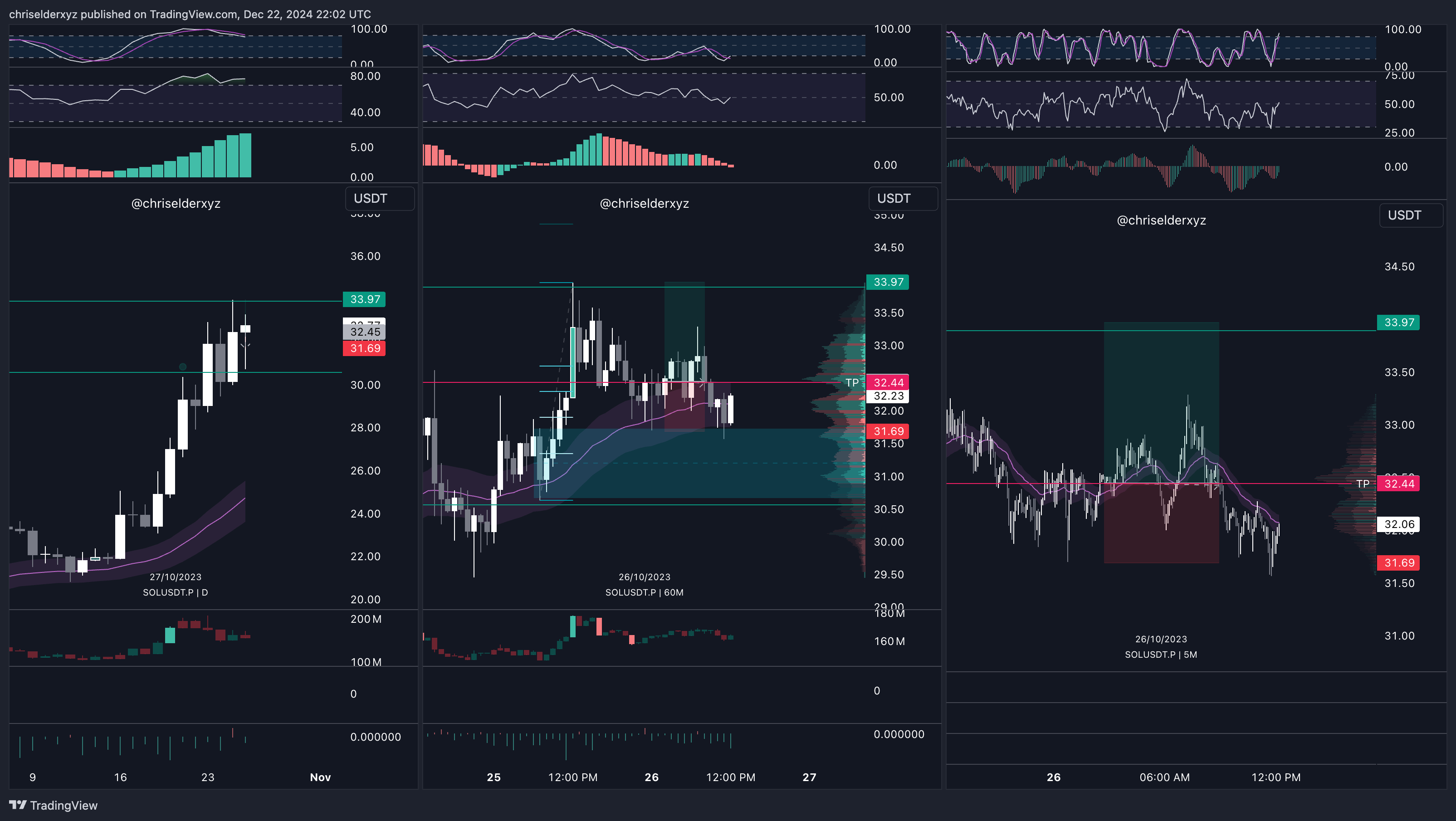
Task: Select the pink 32.44 price tag on 60M chart
Action: coord(888,382)
